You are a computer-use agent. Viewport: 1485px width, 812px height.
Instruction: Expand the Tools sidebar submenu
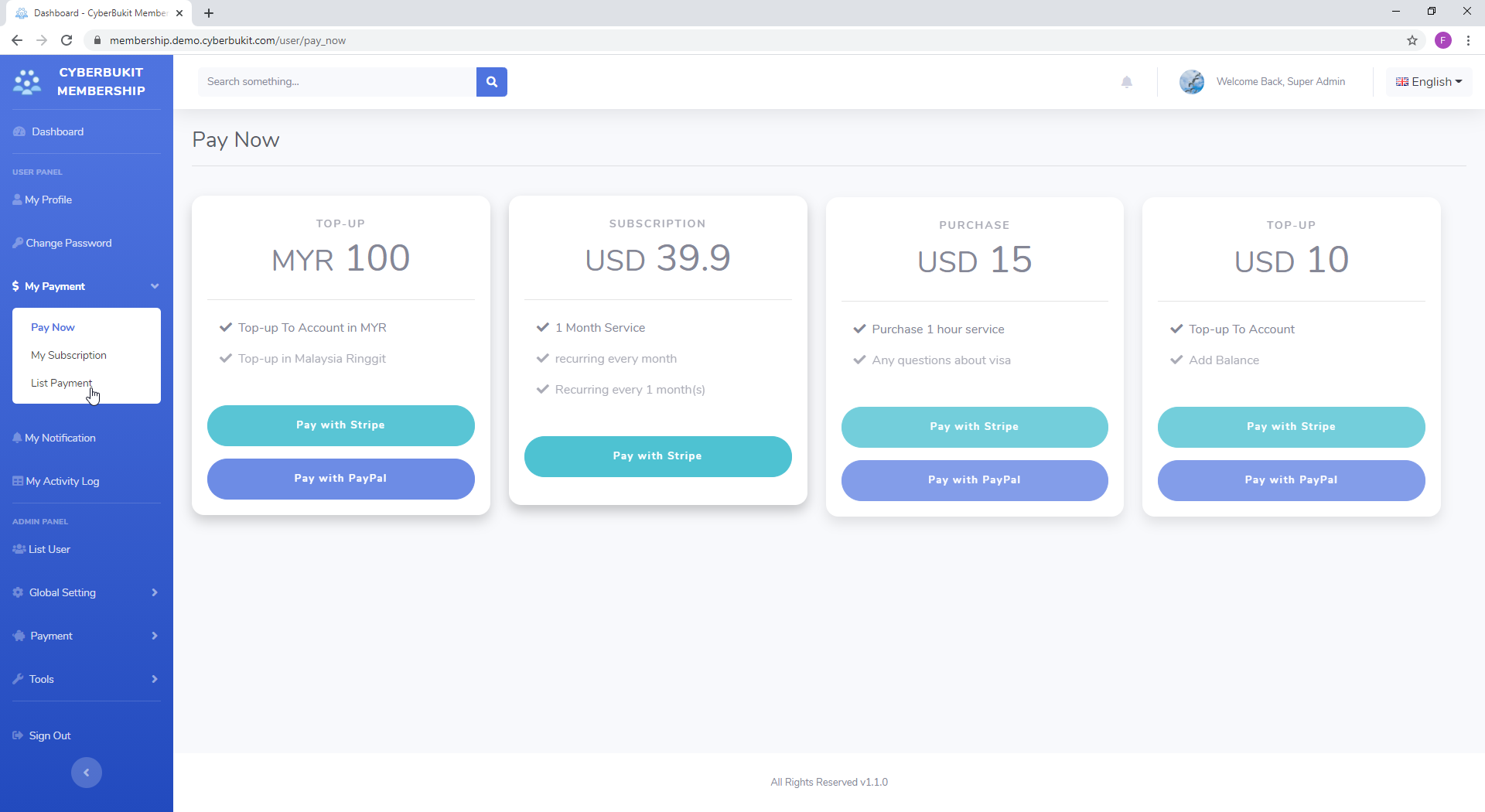(86, 679)
